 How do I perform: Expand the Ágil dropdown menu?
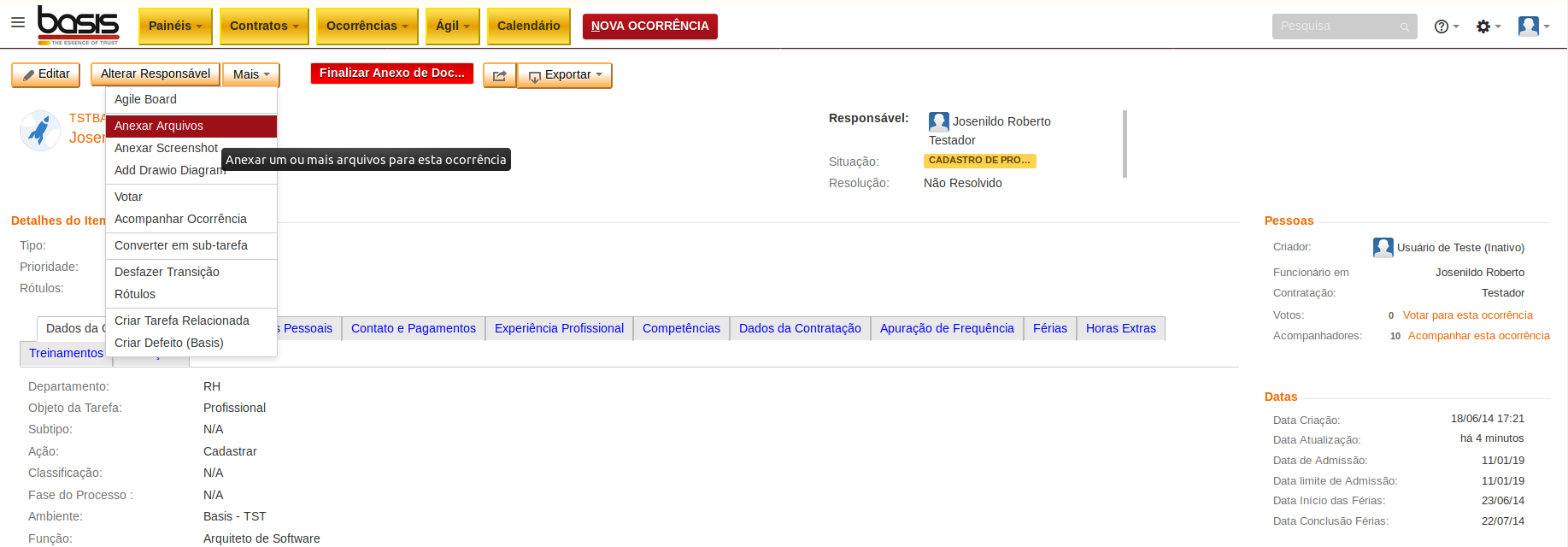(x=452, y=26)
